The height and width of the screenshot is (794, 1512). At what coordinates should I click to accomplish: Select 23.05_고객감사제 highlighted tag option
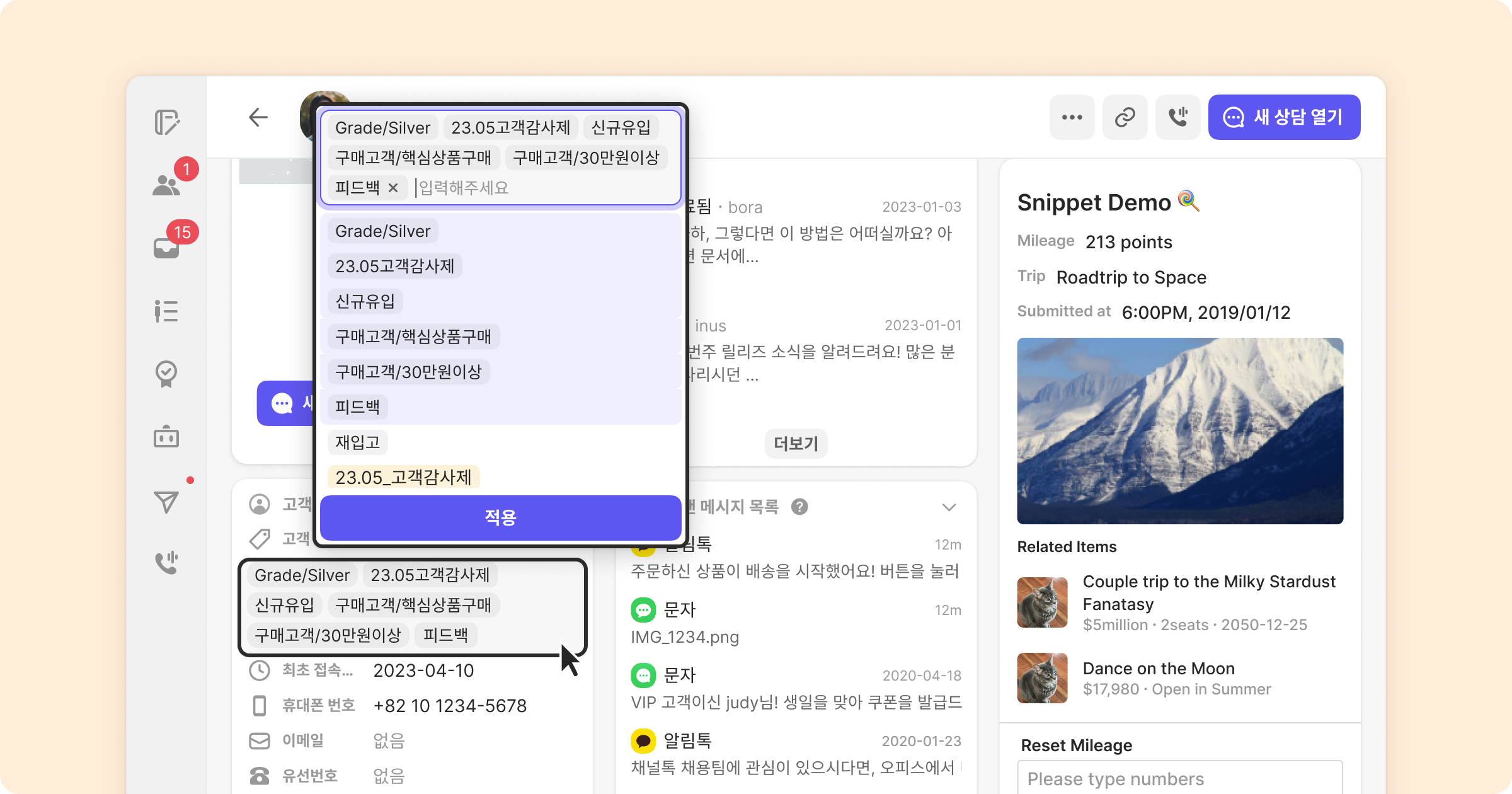pyautogui.click(x=403, y=477)
